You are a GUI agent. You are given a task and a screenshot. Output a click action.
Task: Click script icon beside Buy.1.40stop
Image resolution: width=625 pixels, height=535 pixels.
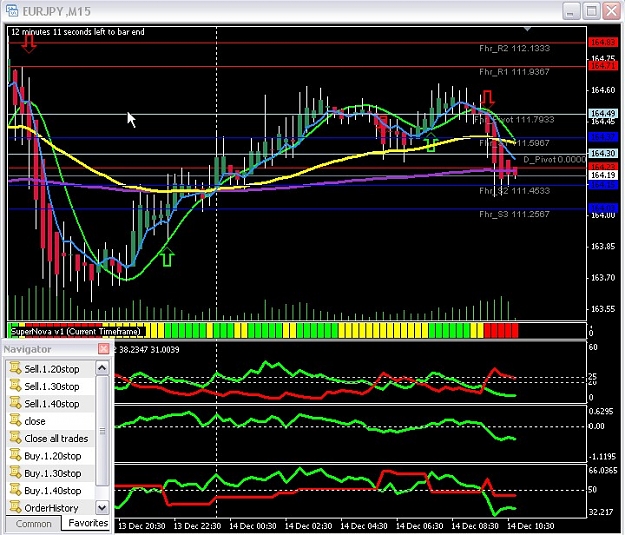pos(15,490)
